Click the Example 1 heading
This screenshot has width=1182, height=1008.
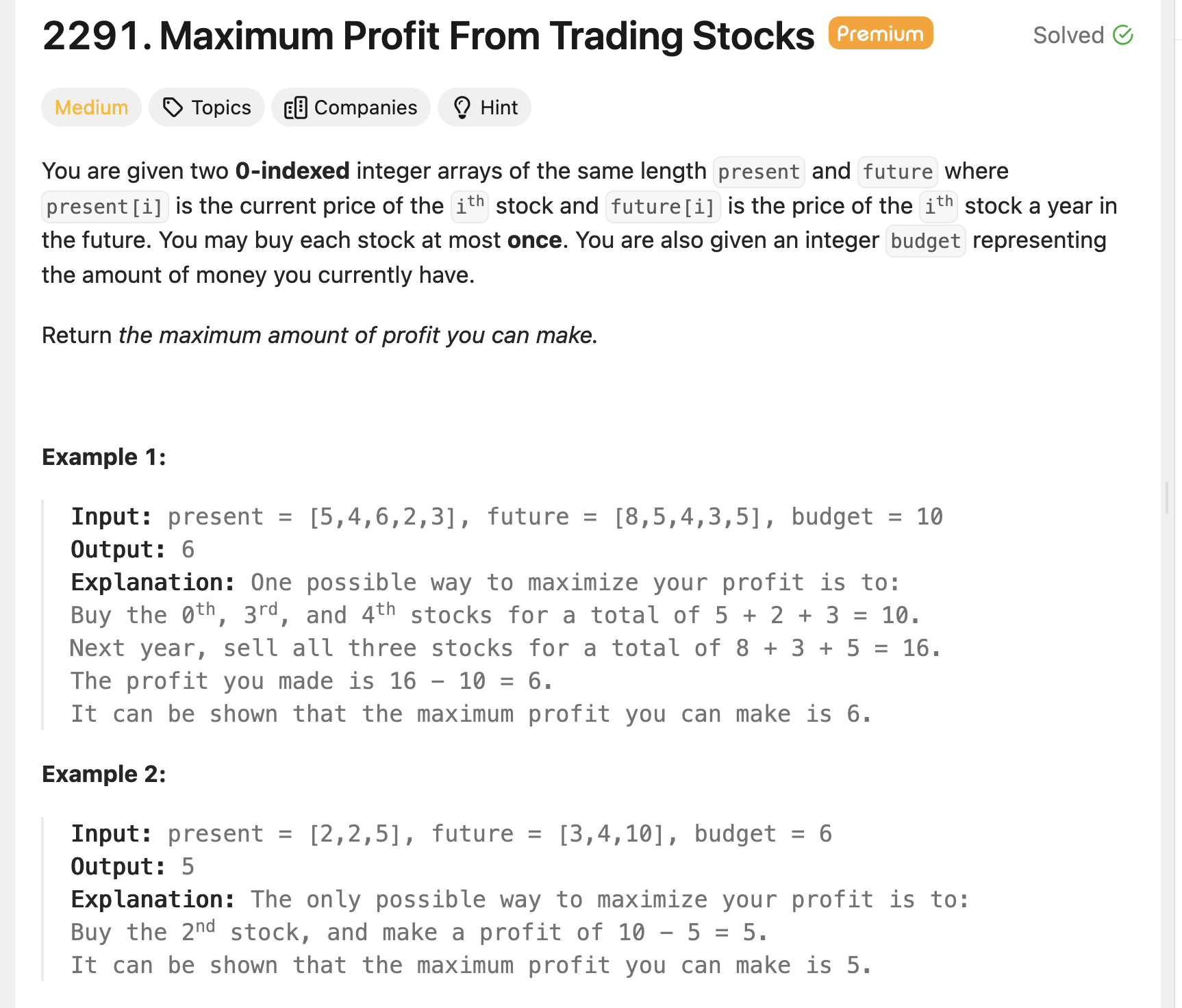[104, 457]
